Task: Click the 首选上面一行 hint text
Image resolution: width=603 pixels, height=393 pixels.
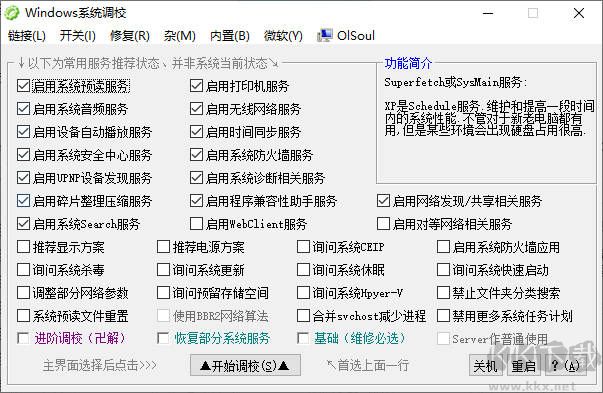Action: click(x=367, y=365)
